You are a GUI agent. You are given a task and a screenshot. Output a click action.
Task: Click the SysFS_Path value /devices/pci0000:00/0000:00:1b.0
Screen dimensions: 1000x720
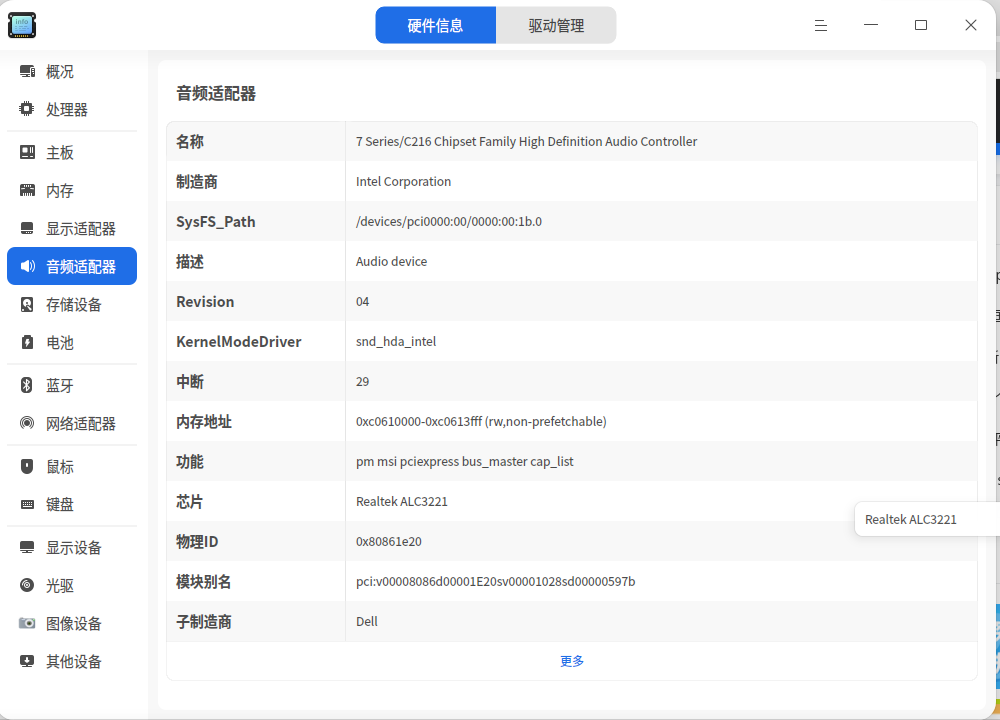449,222
